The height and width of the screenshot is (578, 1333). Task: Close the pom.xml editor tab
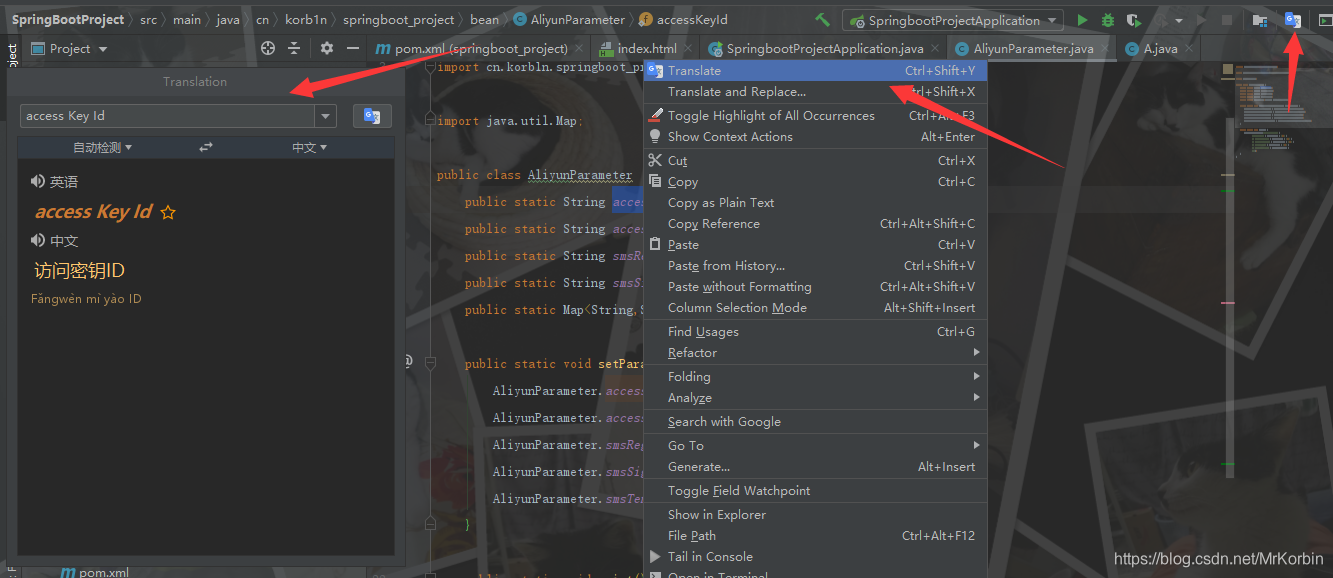click(x=581, y=48)
